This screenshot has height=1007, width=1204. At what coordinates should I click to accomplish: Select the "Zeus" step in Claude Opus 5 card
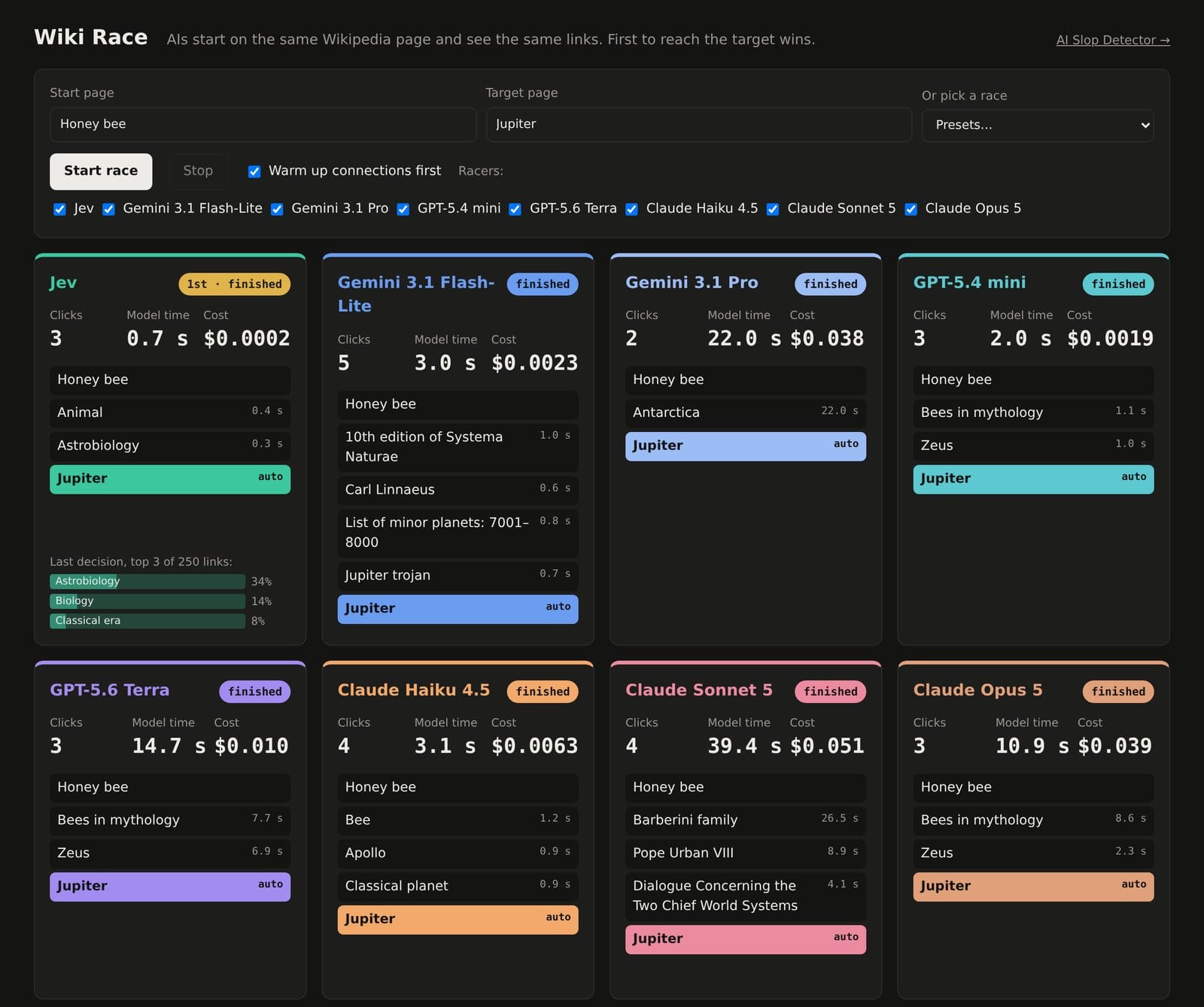click(1033, 853)
